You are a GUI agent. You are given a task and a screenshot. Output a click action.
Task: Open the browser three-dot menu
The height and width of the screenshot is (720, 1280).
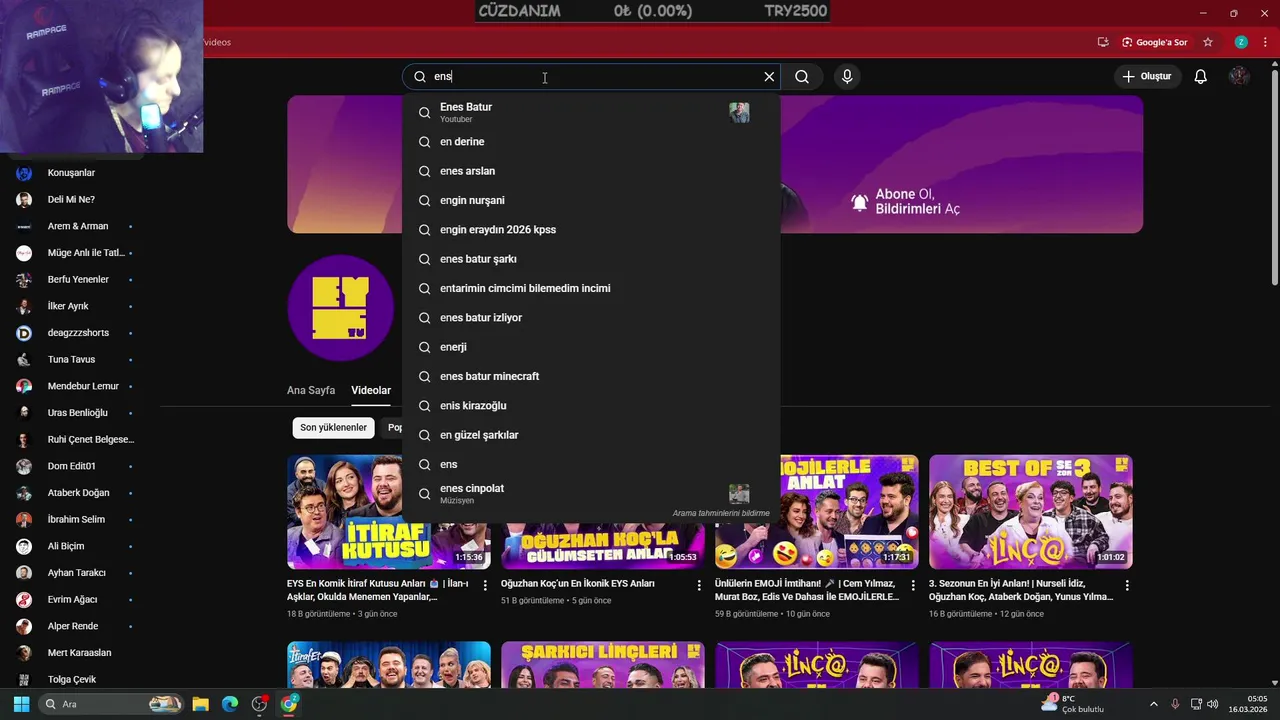tap(1265, 42)
